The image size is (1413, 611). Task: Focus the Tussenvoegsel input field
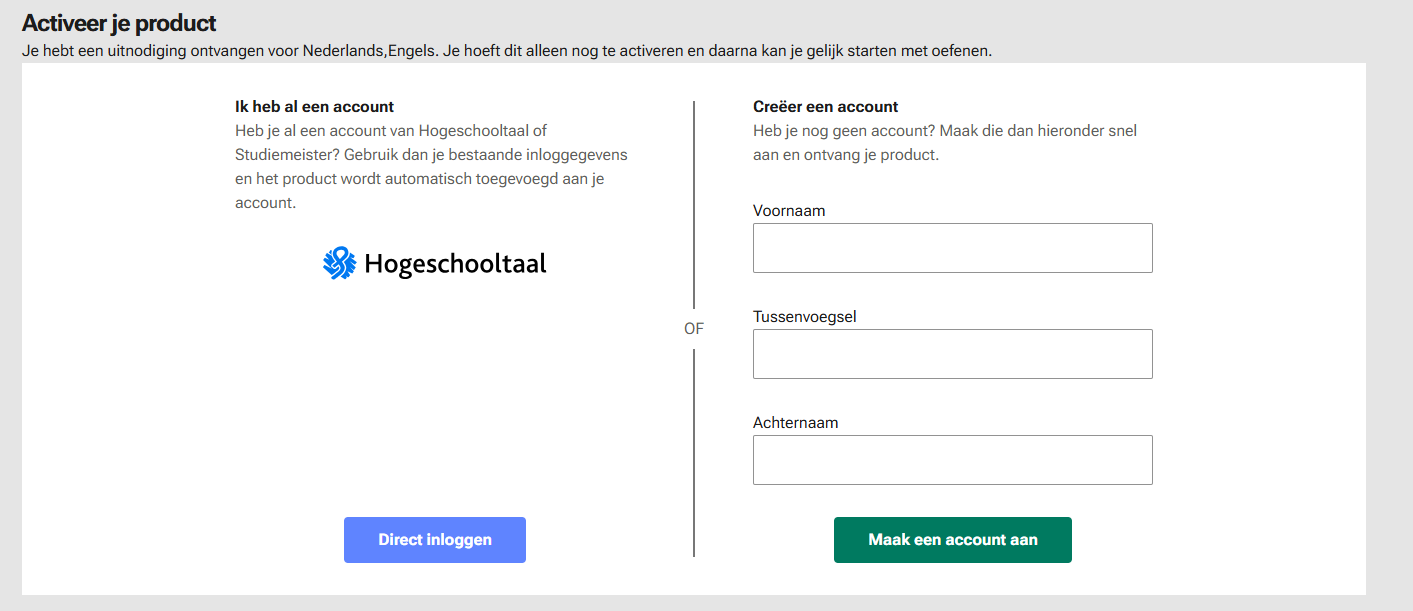[952, 354]
